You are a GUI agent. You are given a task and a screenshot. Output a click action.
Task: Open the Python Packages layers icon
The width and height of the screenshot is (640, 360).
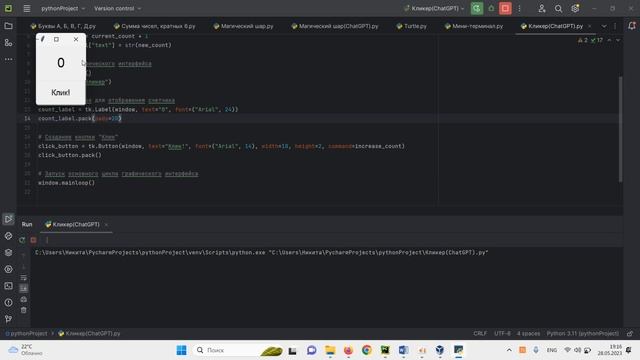point(8,253)
